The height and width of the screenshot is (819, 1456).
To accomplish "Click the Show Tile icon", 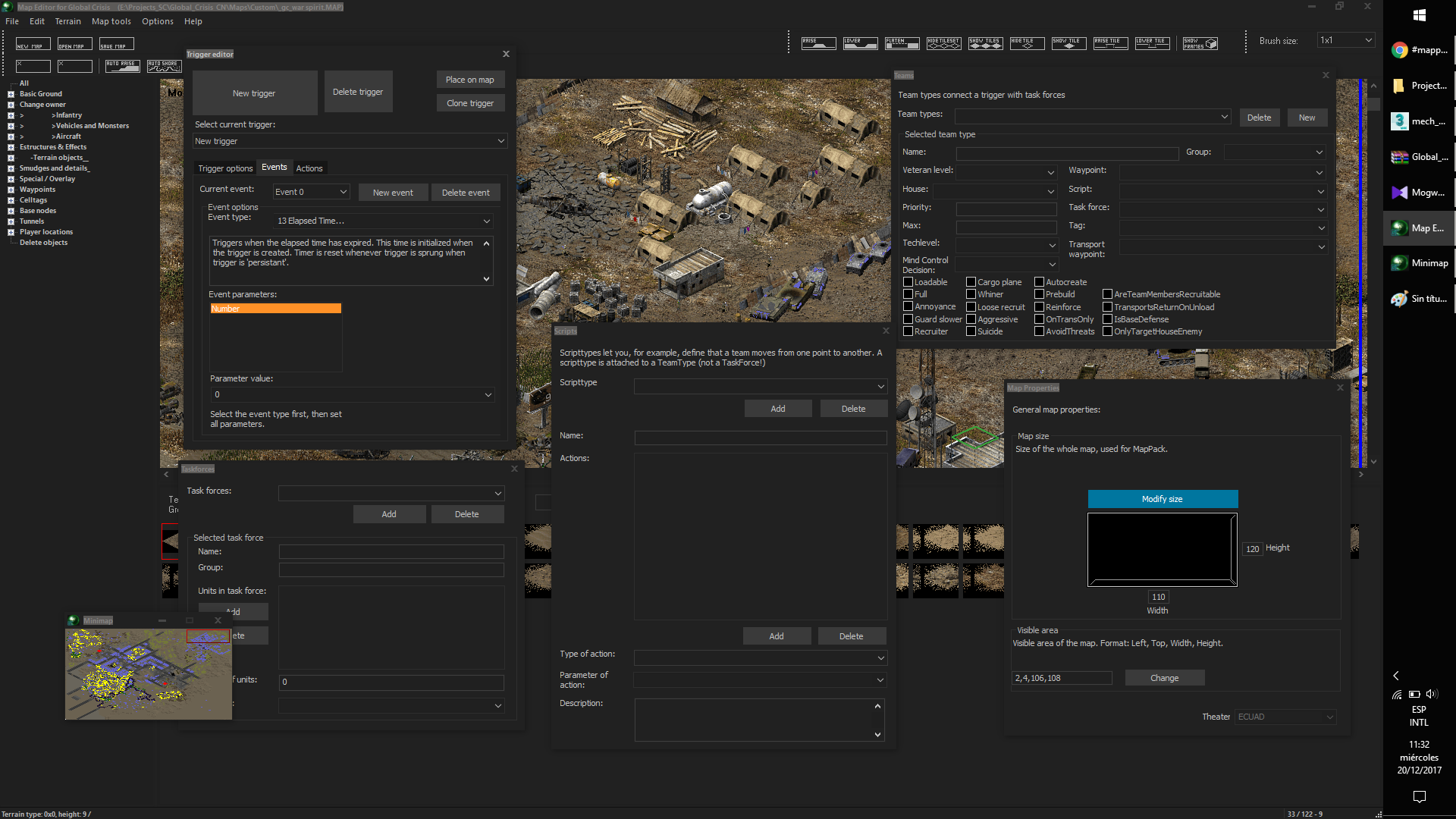I will (1068, 43).
